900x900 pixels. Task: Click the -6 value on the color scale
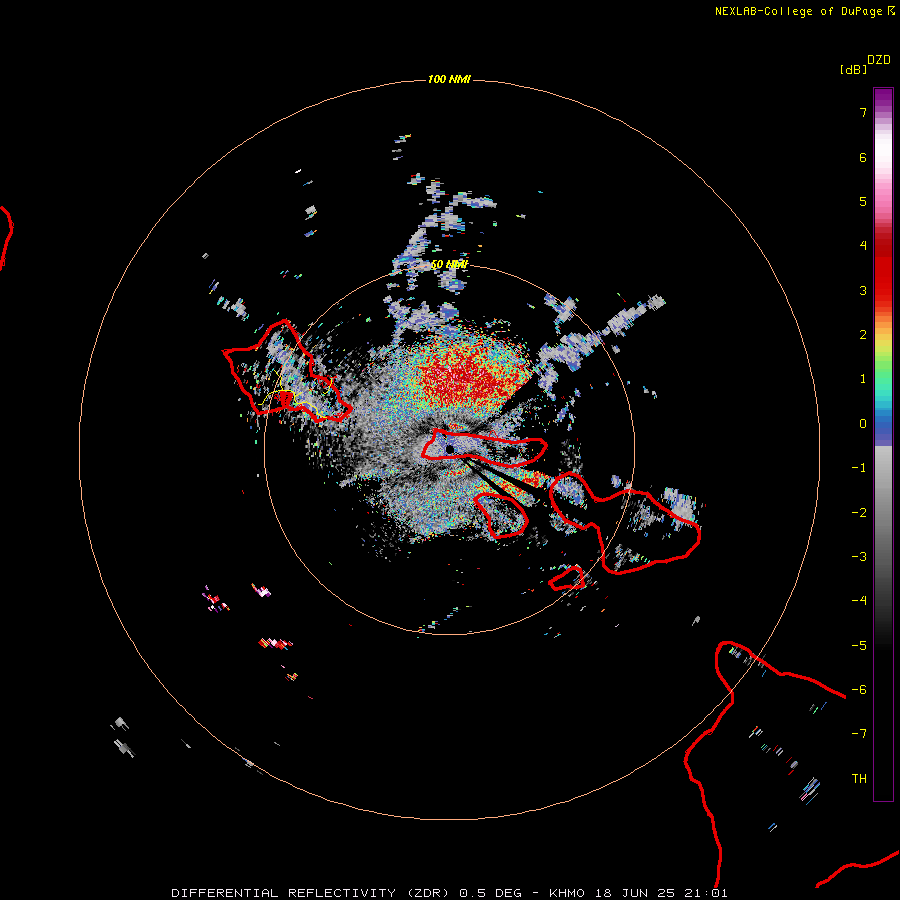click(859, 690)
